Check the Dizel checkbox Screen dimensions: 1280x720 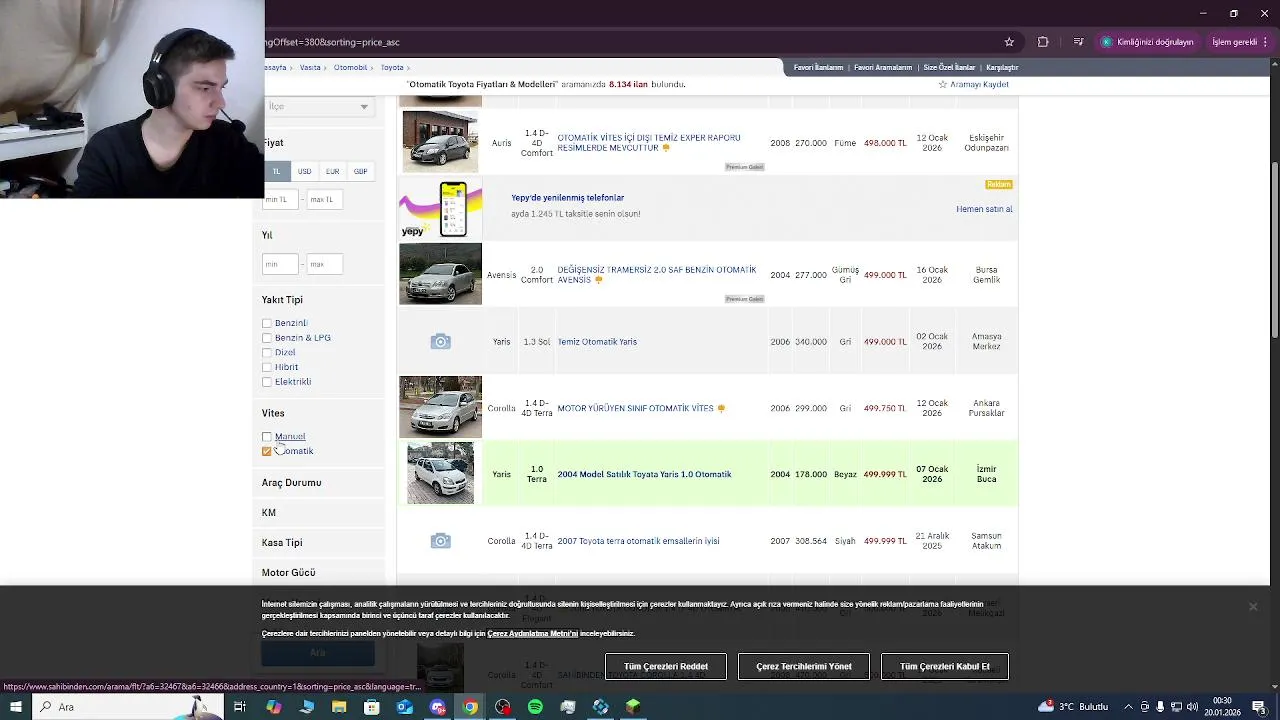(x=267, y=352)
